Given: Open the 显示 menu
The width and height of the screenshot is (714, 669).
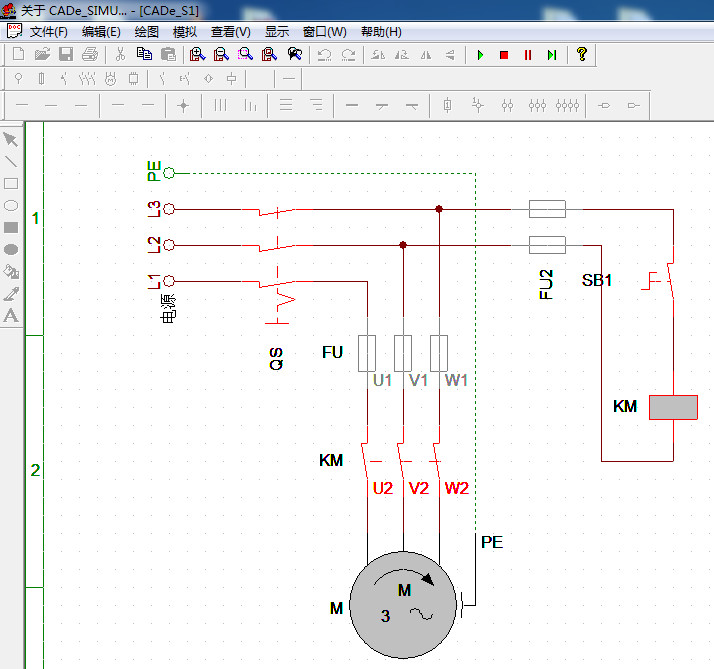Looking at the screenshot, I should click(277, 32).
